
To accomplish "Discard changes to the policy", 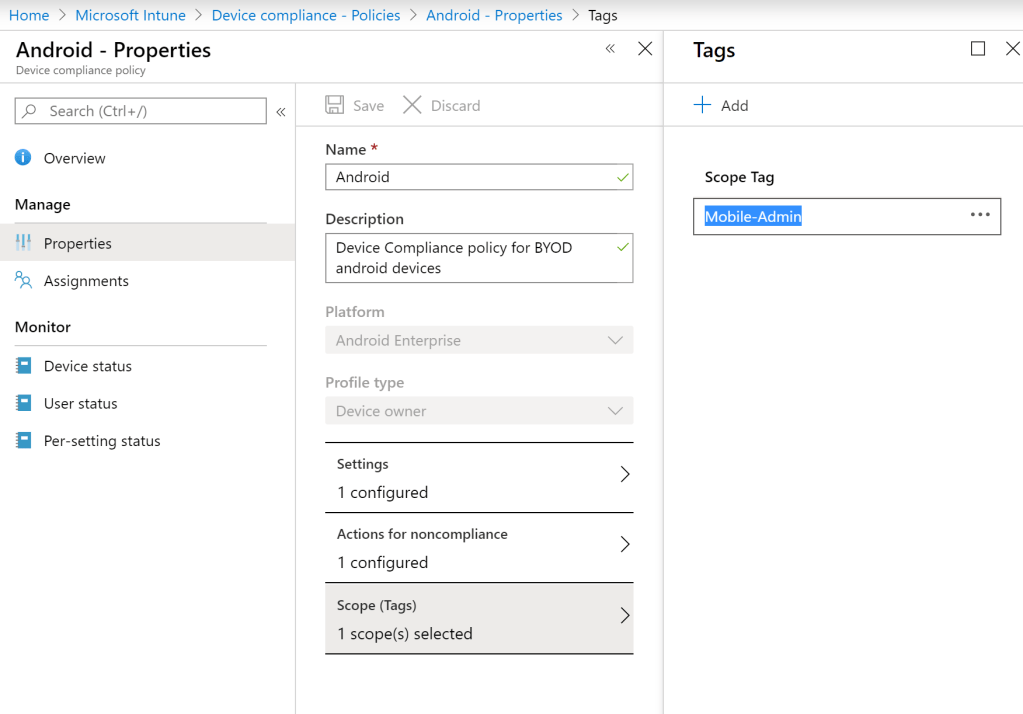I will point(442,105).
